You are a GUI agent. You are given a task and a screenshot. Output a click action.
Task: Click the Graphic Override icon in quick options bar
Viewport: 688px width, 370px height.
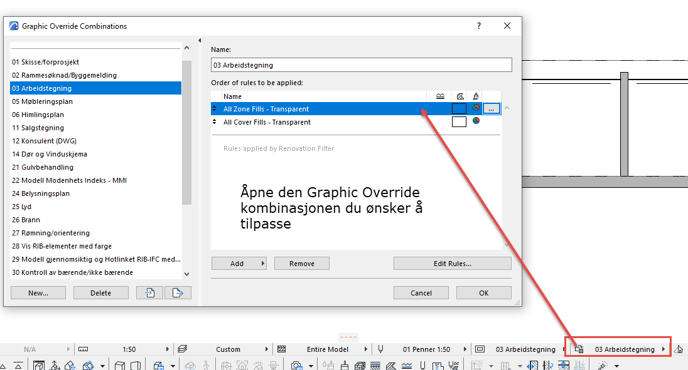tap(579, 349)
